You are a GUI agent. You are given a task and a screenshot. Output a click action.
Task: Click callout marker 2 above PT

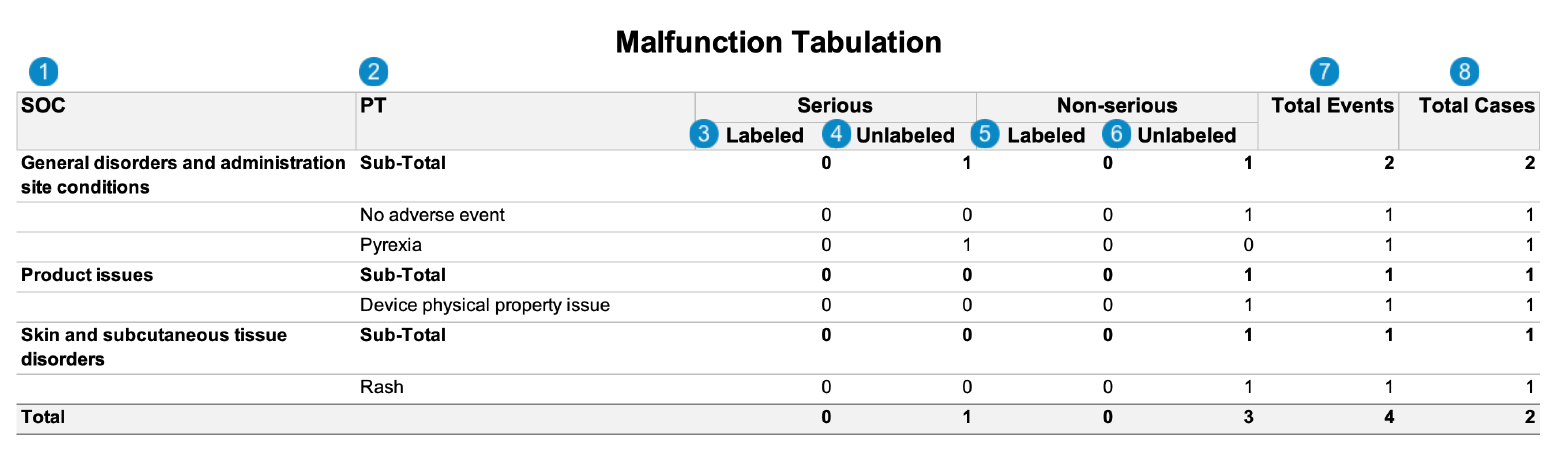point(373,71)
